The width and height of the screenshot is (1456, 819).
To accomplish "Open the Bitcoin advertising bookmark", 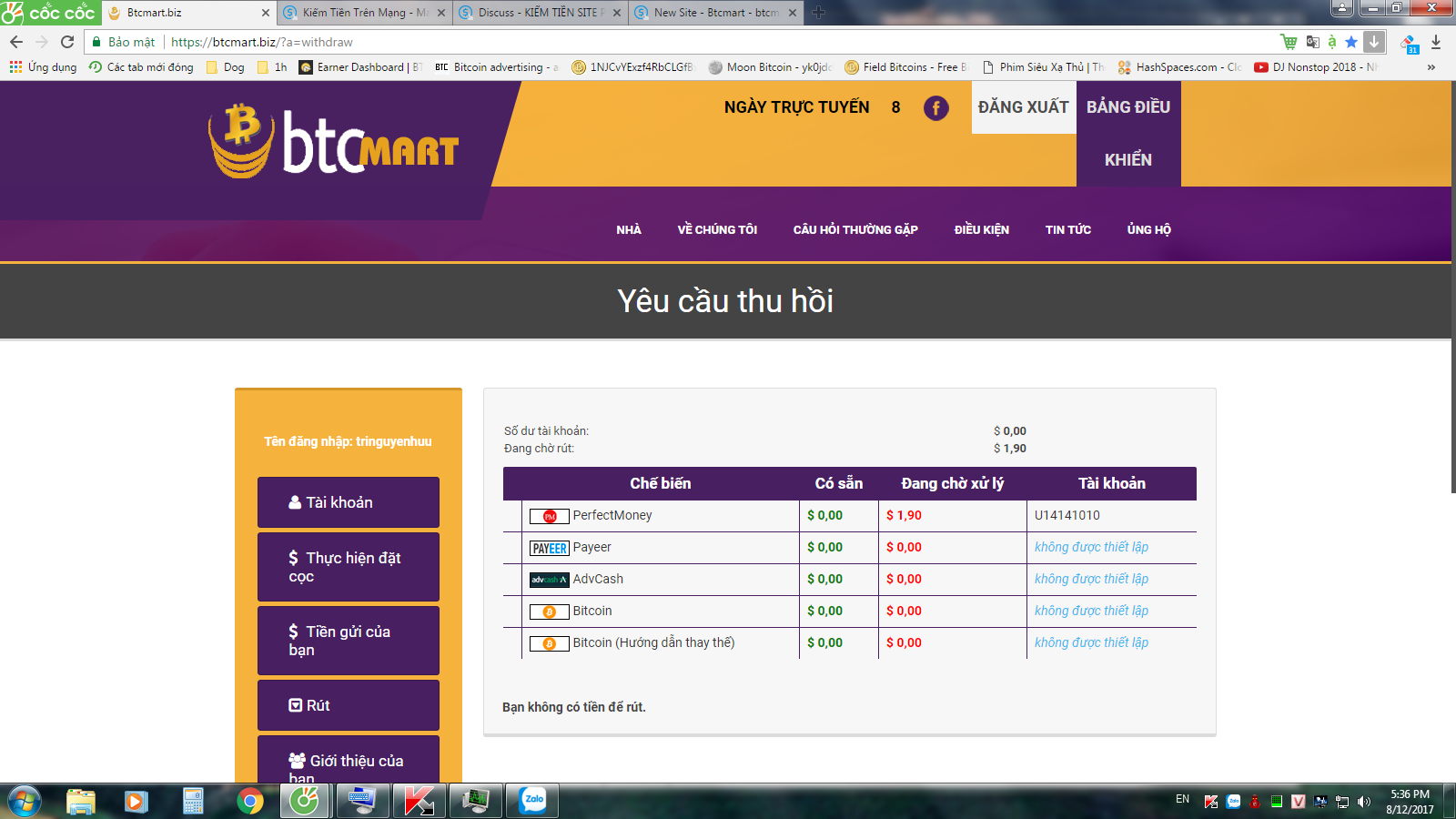I will [497, 67].
